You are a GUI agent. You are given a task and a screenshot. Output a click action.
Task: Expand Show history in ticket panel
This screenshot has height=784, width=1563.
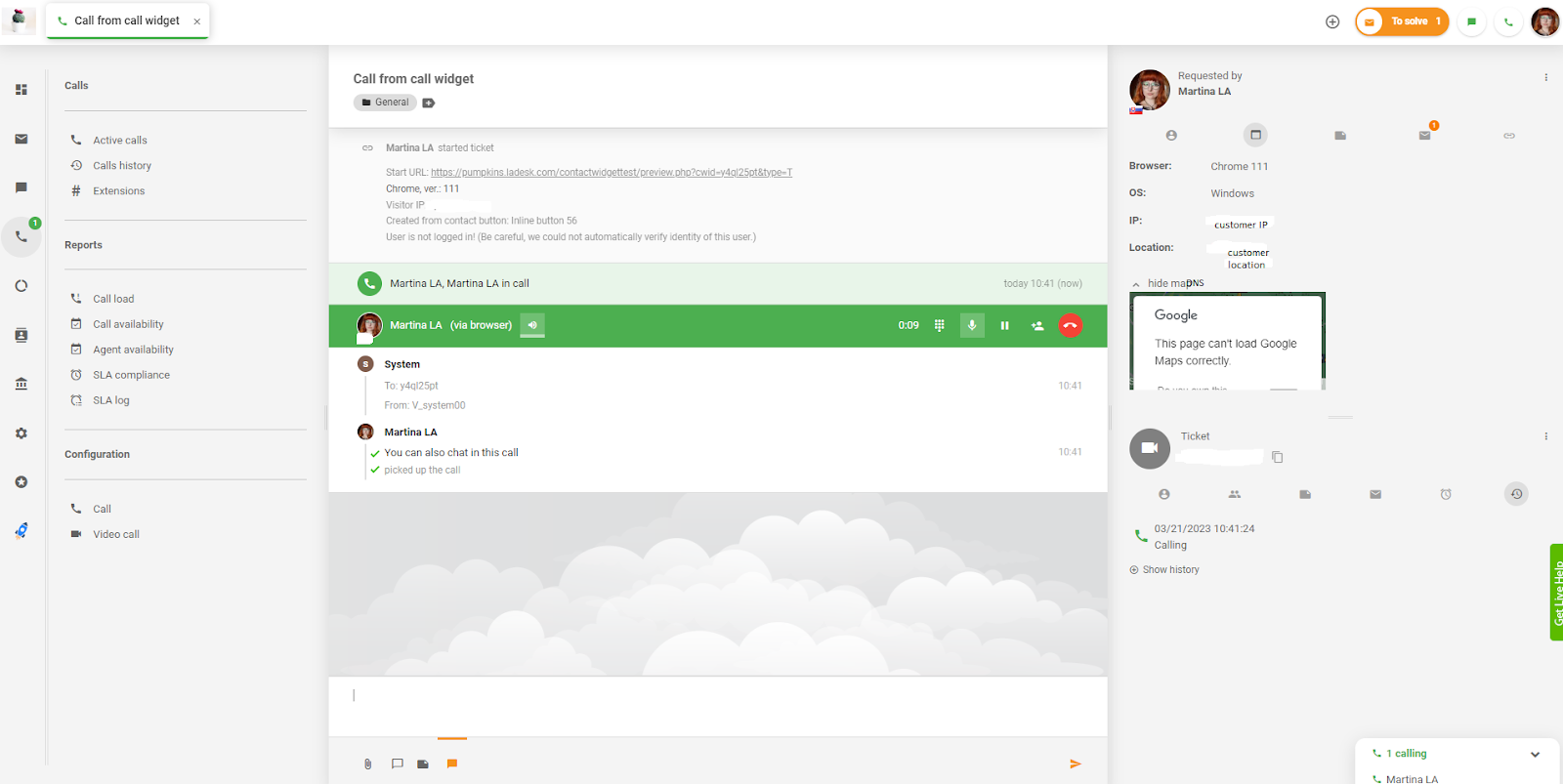click(1169, 570)
